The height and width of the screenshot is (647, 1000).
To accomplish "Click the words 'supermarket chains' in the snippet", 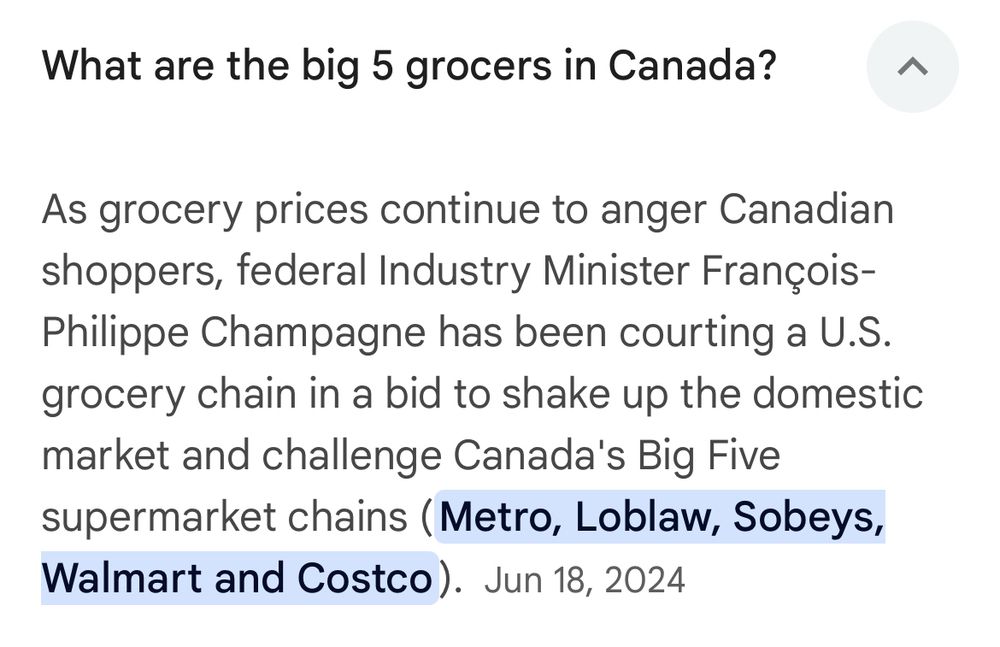I will 224,517.
